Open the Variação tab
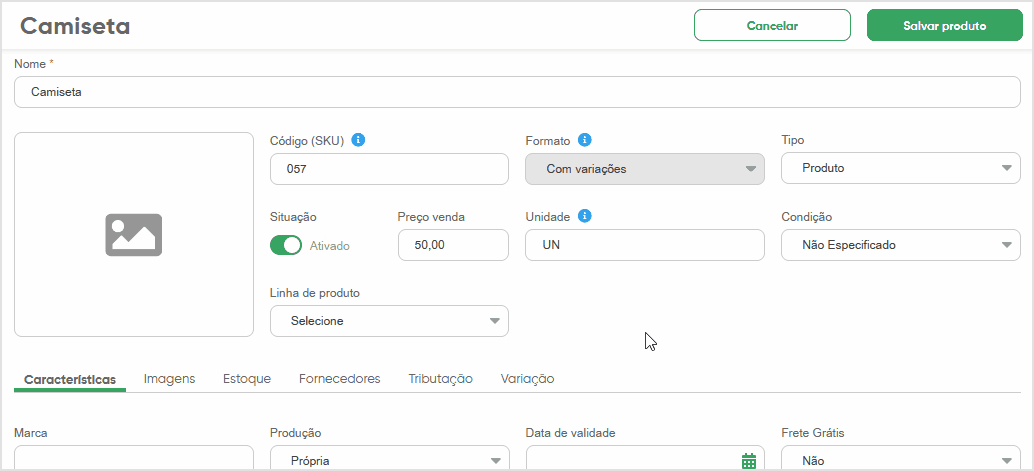This screenshot has height=471, width=1034. (528, 379)
